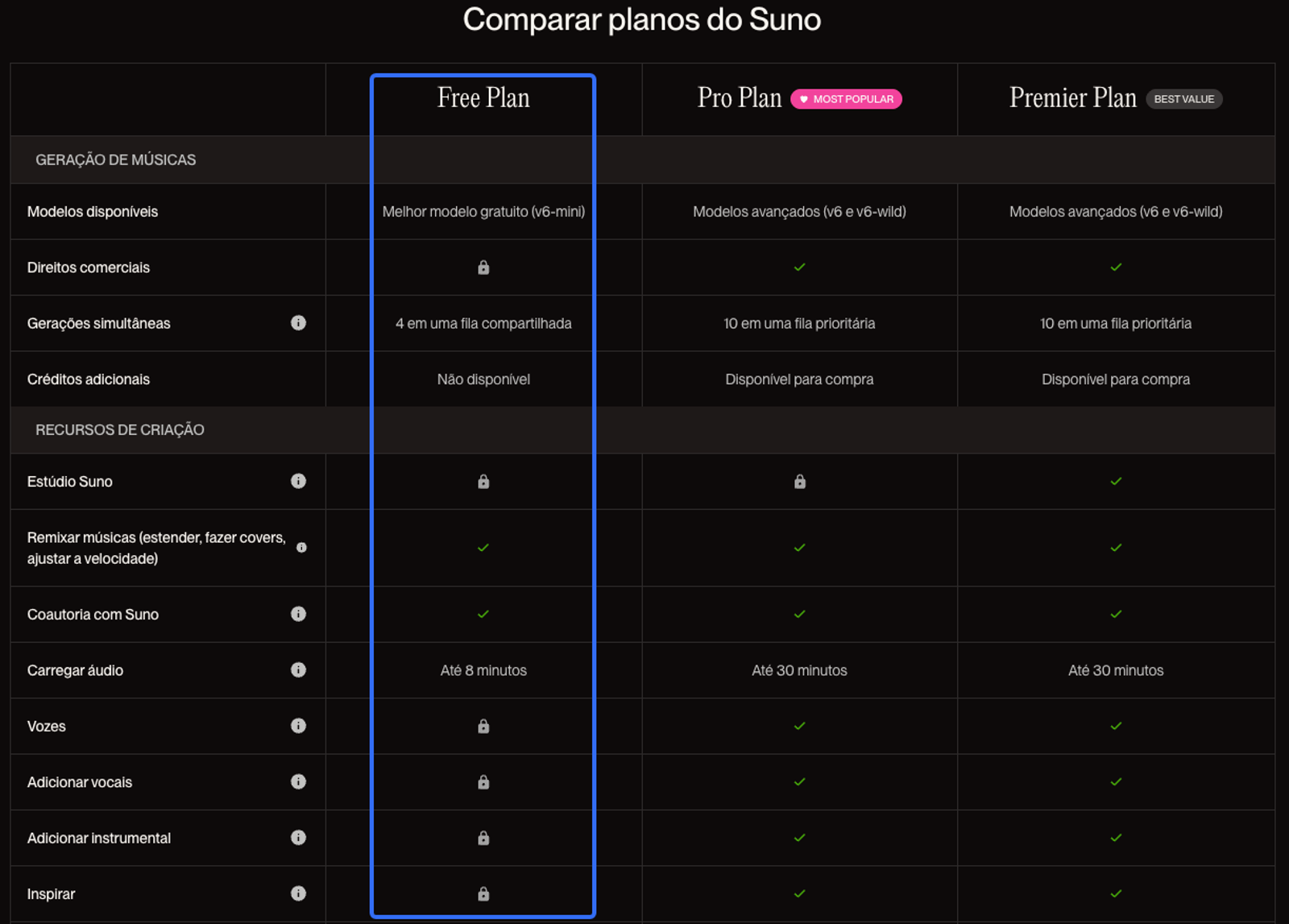Click the Gerações simultâneas row label

click(99, 323)
